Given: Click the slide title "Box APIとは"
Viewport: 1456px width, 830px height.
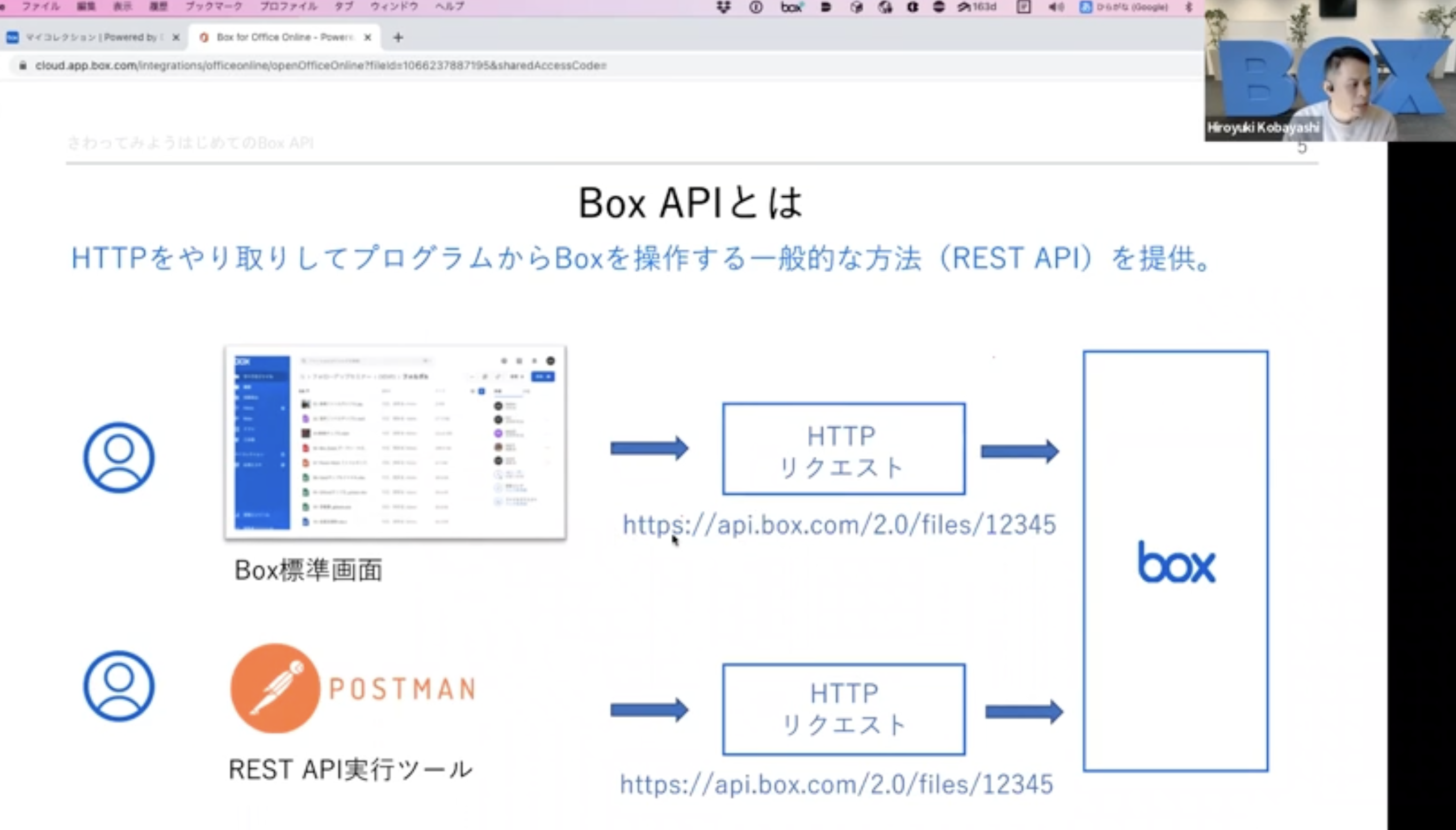Looking at the screenshot, I should coord(691,203).
